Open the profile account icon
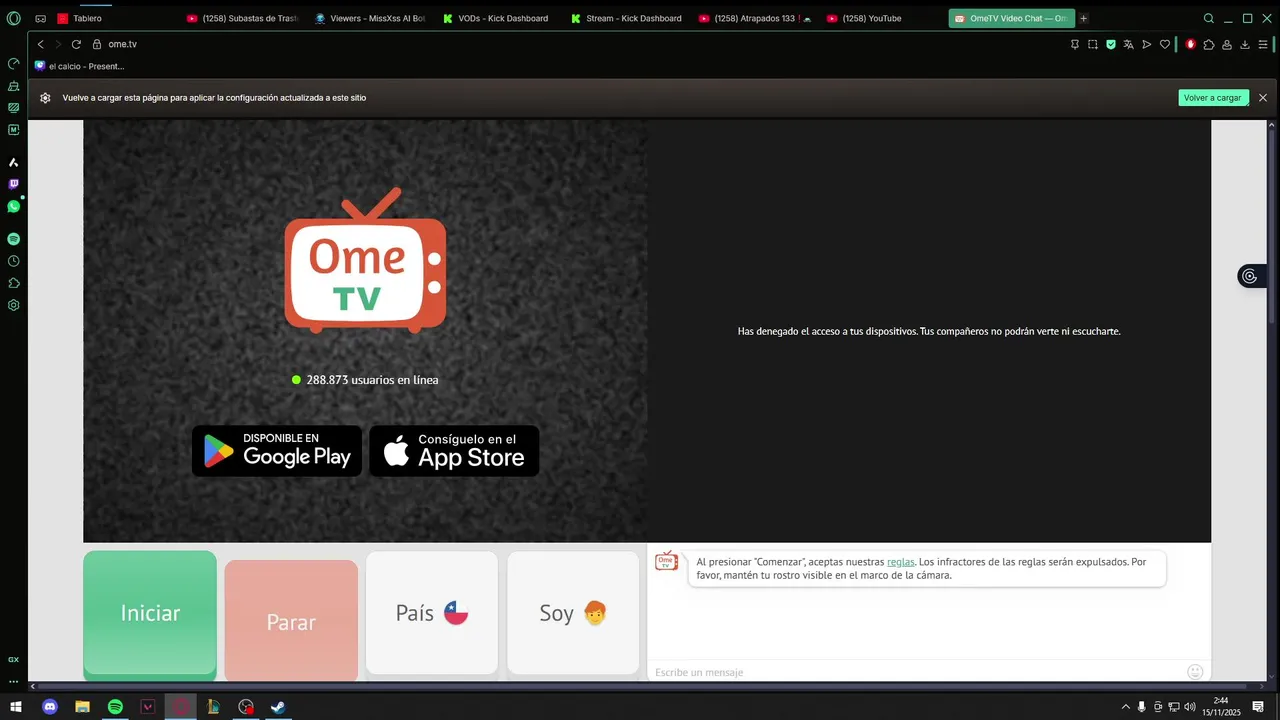The height and width of the screenshot is (720, 1280). [x=1227, y=44]
